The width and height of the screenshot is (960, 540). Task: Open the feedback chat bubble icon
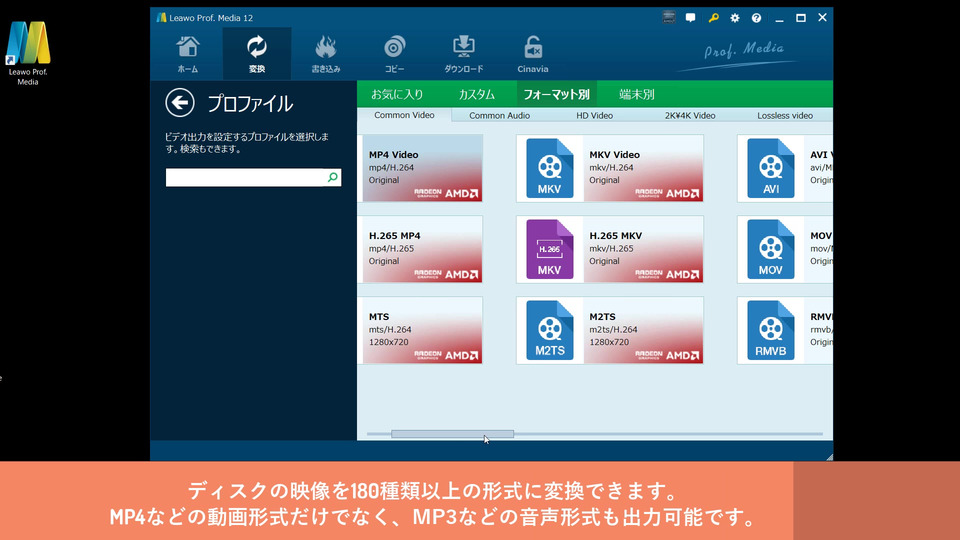coord(691,18)
